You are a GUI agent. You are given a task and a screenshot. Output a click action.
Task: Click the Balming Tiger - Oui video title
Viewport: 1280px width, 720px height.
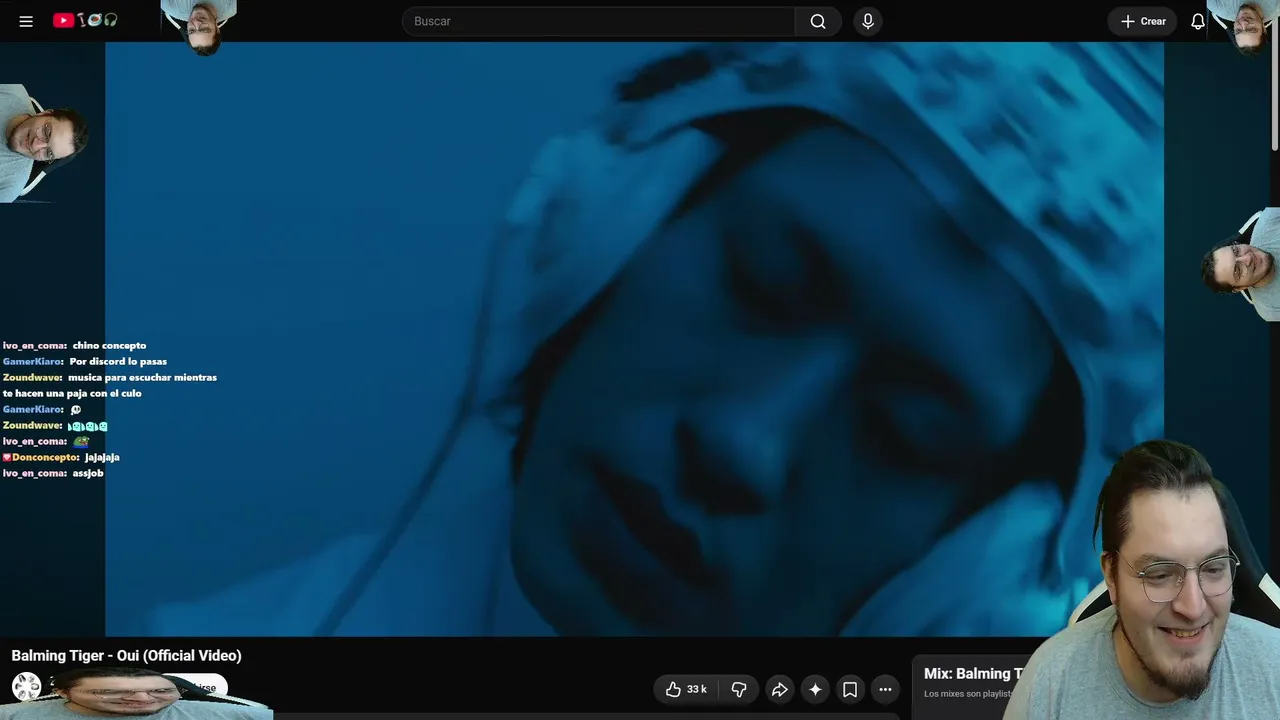(126, 656)
